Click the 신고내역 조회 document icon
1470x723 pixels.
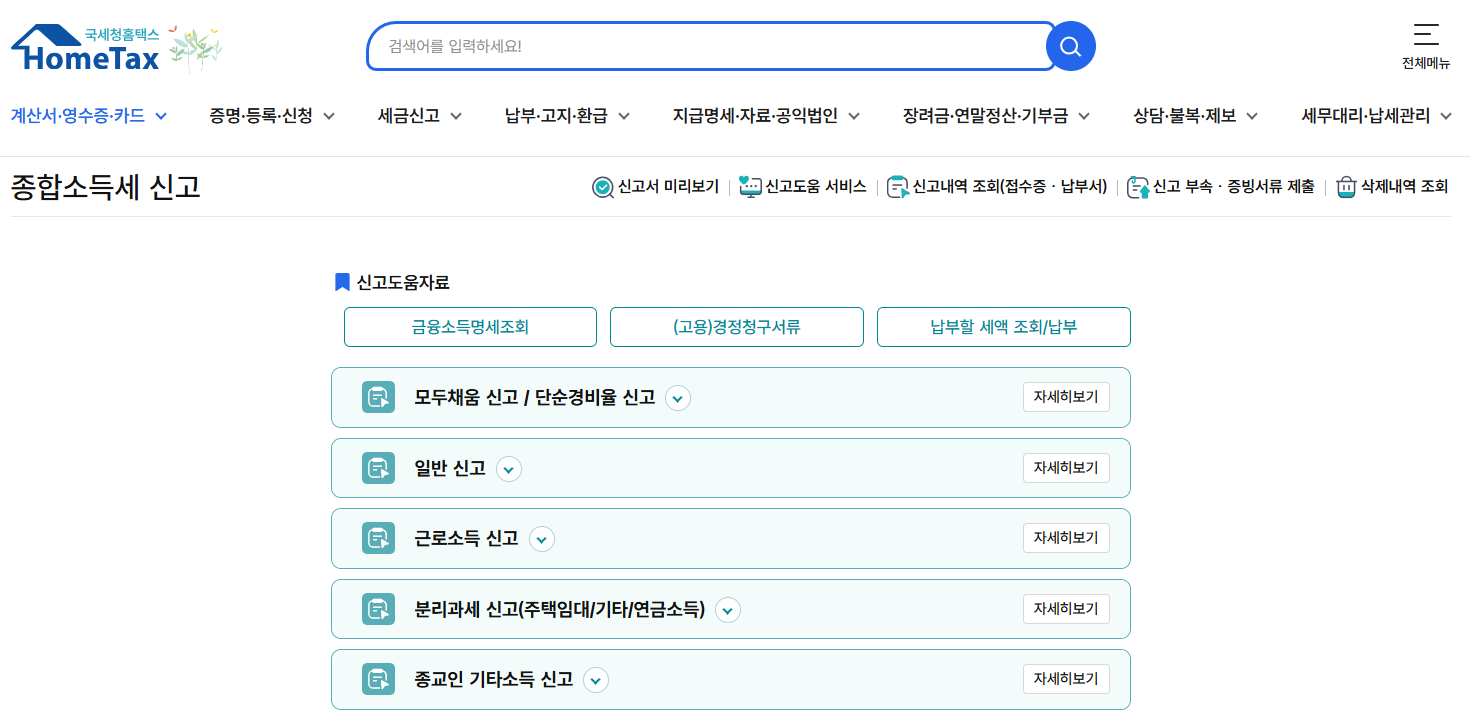point(898,187)
